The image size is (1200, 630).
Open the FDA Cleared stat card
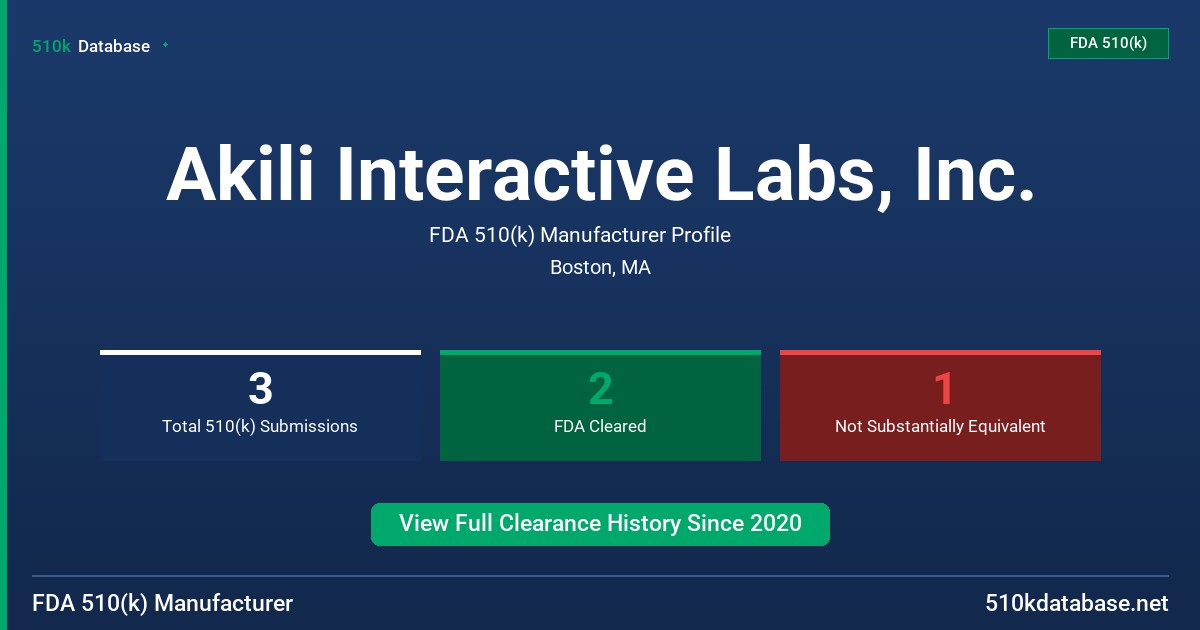[600, 405]
